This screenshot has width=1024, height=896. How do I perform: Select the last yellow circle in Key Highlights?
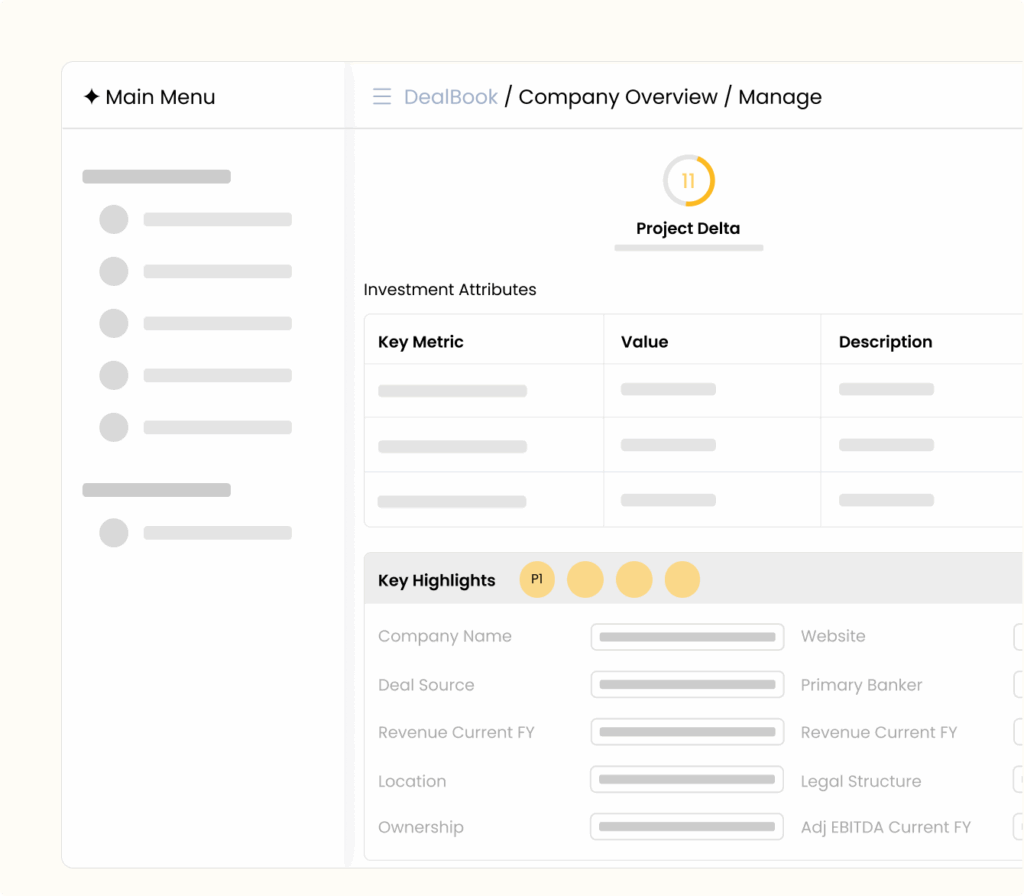coord(682,580)
